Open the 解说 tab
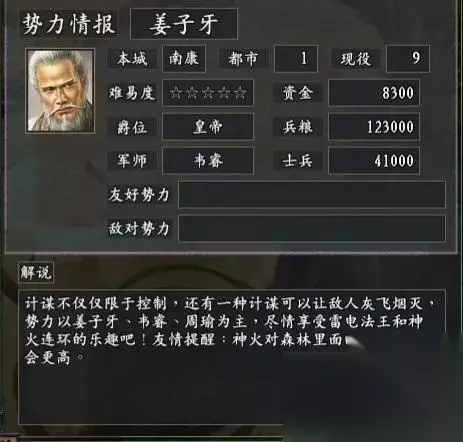The image size is (463, 442). click(36, 273)
